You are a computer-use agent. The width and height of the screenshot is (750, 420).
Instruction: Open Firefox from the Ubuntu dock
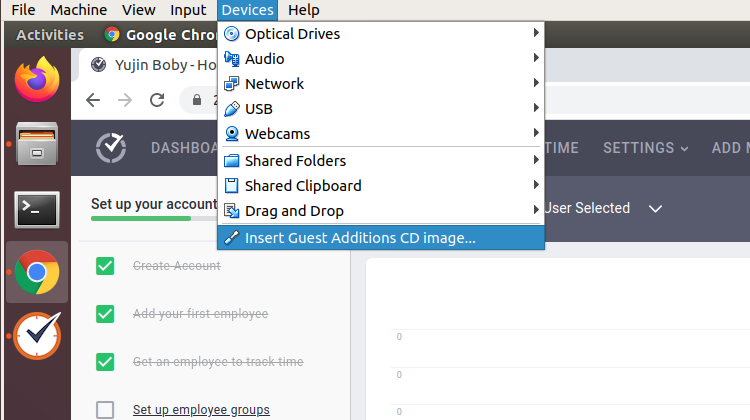(x=36, y=82)
